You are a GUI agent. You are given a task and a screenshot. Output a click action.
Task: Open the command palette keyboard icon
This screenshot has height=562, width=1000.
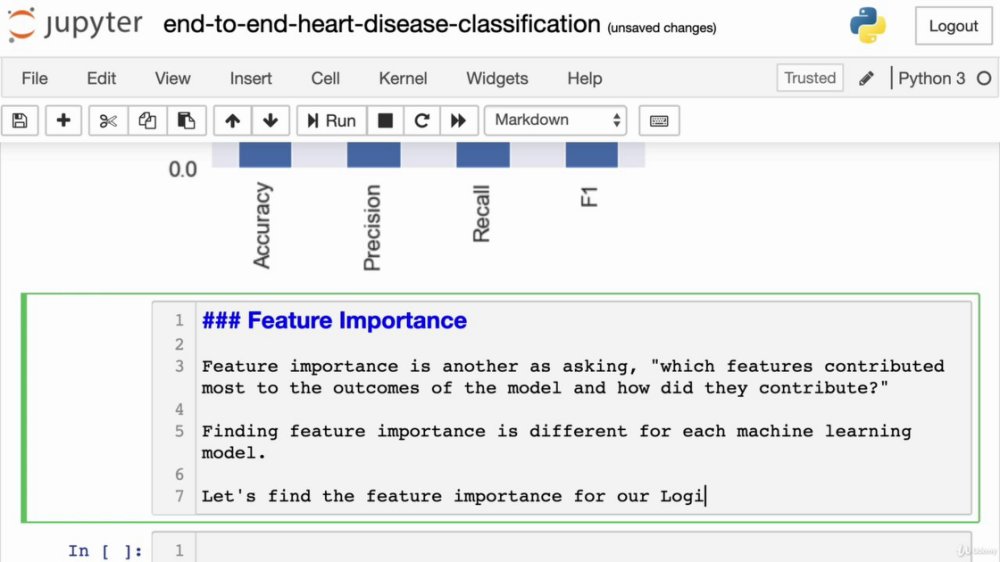tap(659, 121)
